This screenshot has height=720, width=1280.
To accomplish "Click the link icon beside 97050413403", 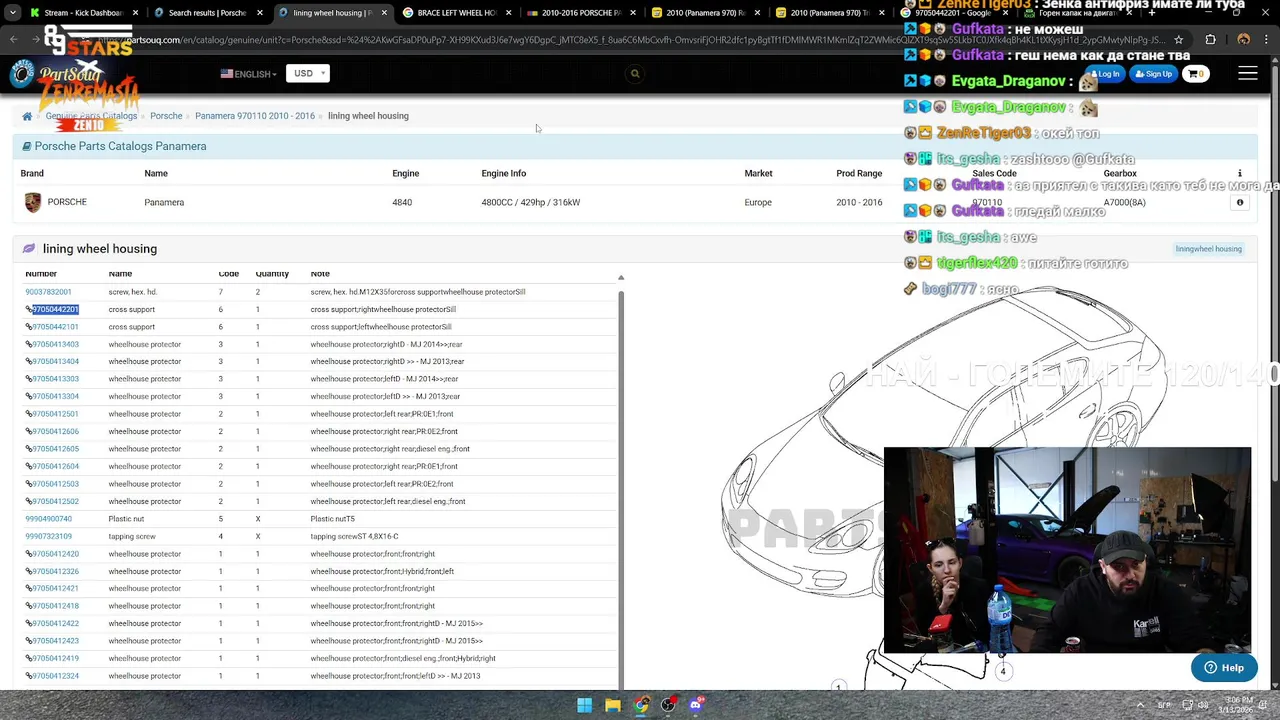I will click(x=29, y=344).
